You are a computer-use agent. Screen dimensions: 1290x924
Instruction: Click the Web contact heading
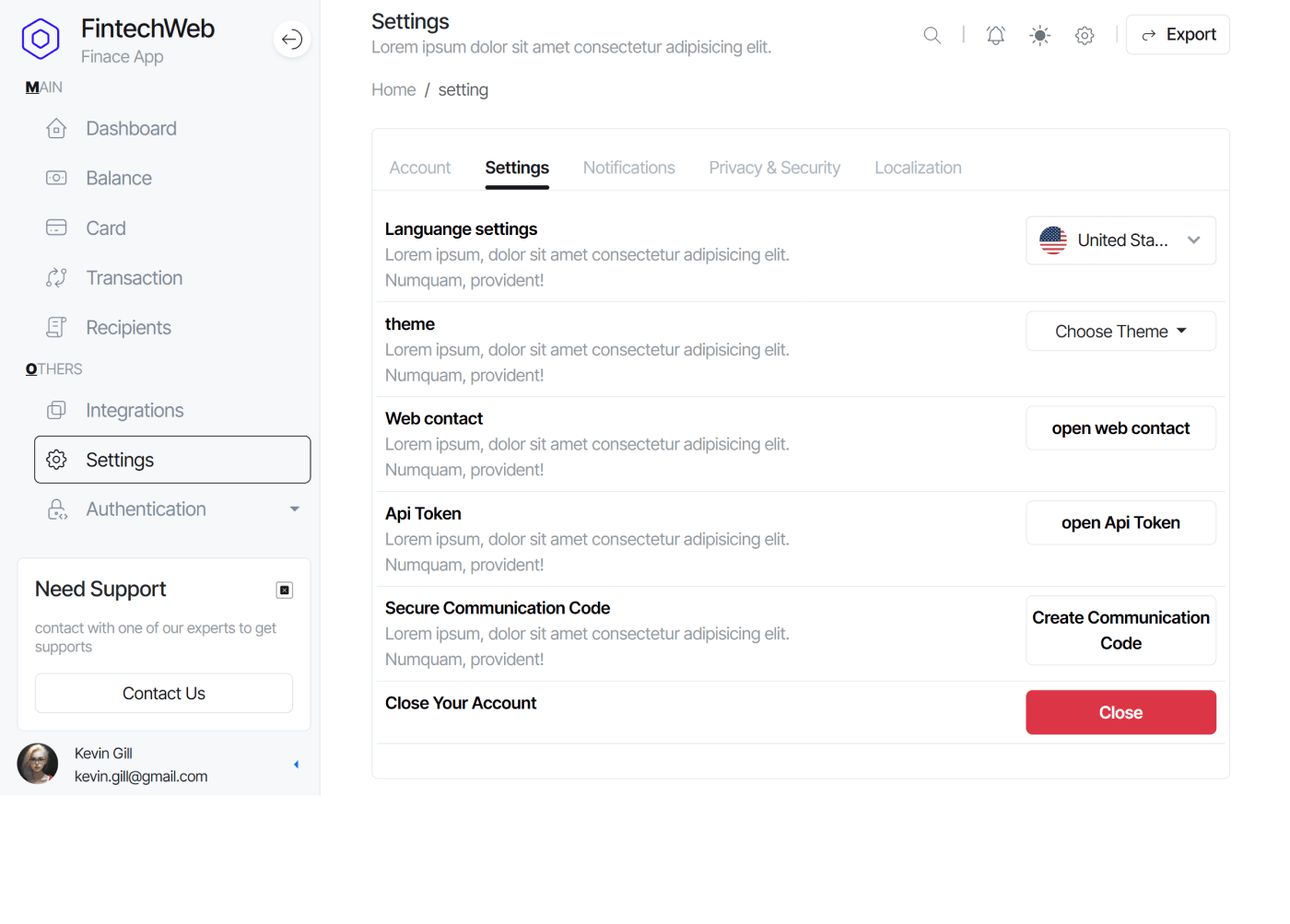coord(434,418)
